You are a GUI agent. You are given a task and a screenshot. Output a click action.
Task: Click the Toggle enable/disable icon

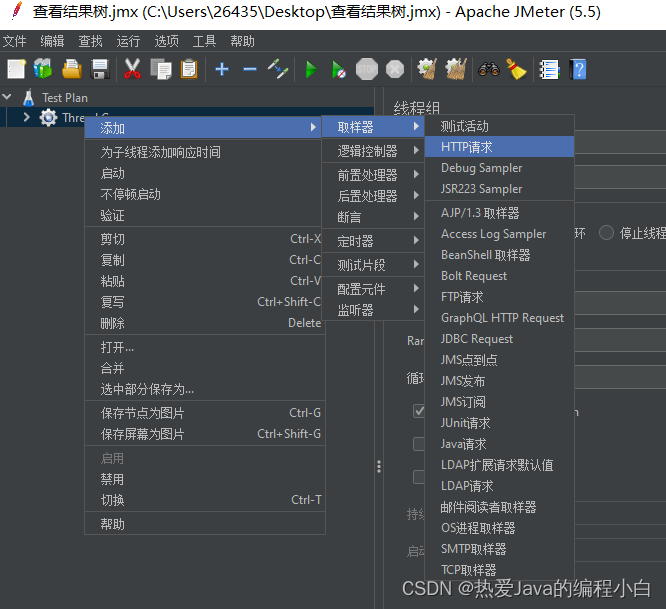point(278,69)
